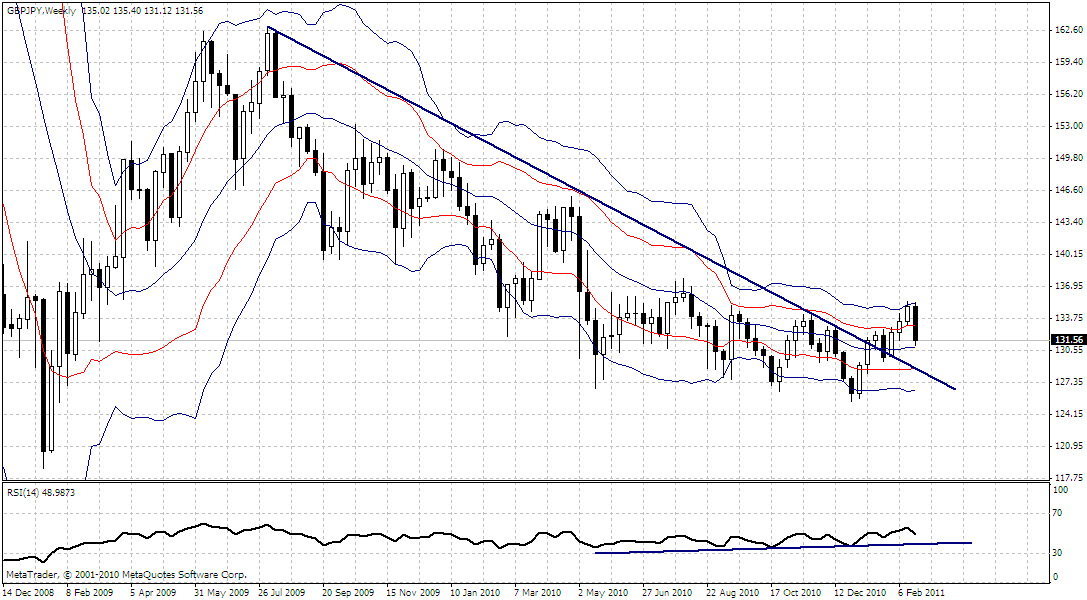Click the 20 Sep 2009 date label
Image resolution: width=1087 pixels, height=600 pixels.
(x=349, y=592)
